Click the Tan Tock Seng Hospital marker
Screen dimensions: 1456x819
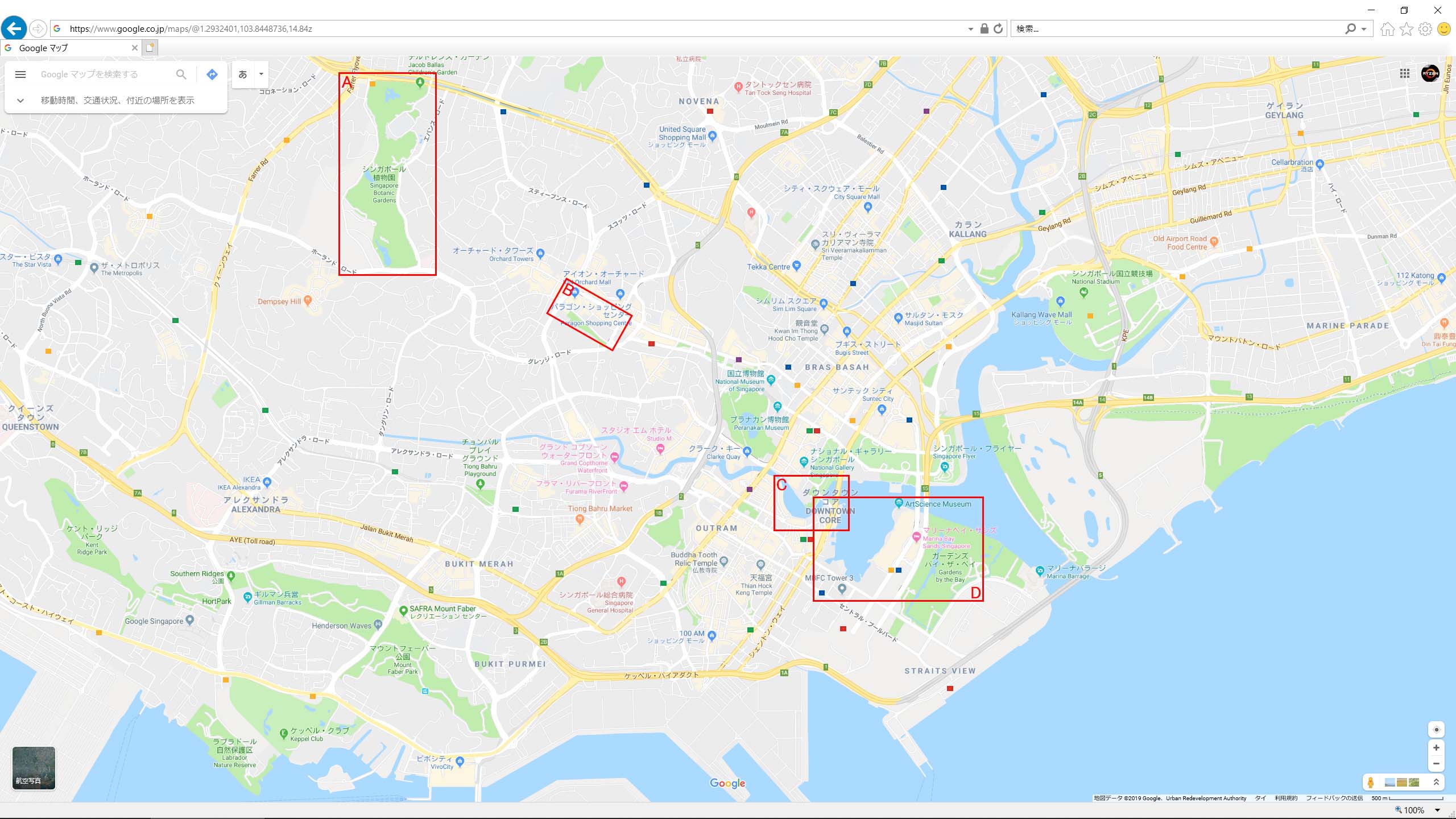(738, 87)
